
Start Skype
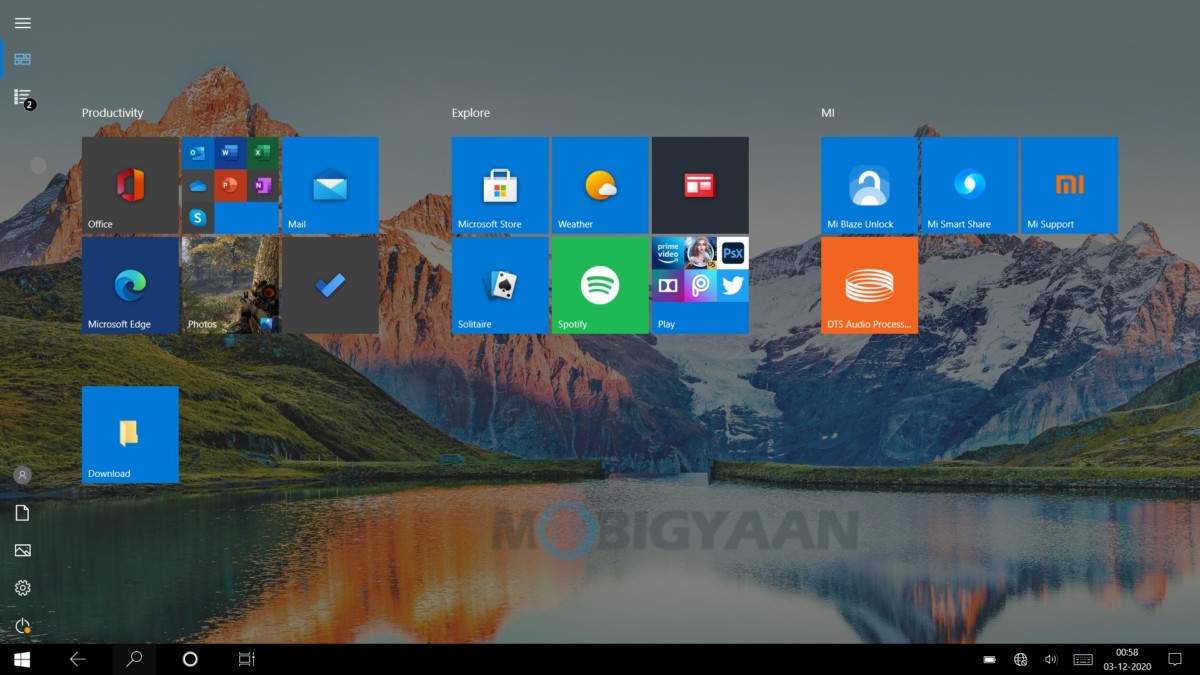198,218
